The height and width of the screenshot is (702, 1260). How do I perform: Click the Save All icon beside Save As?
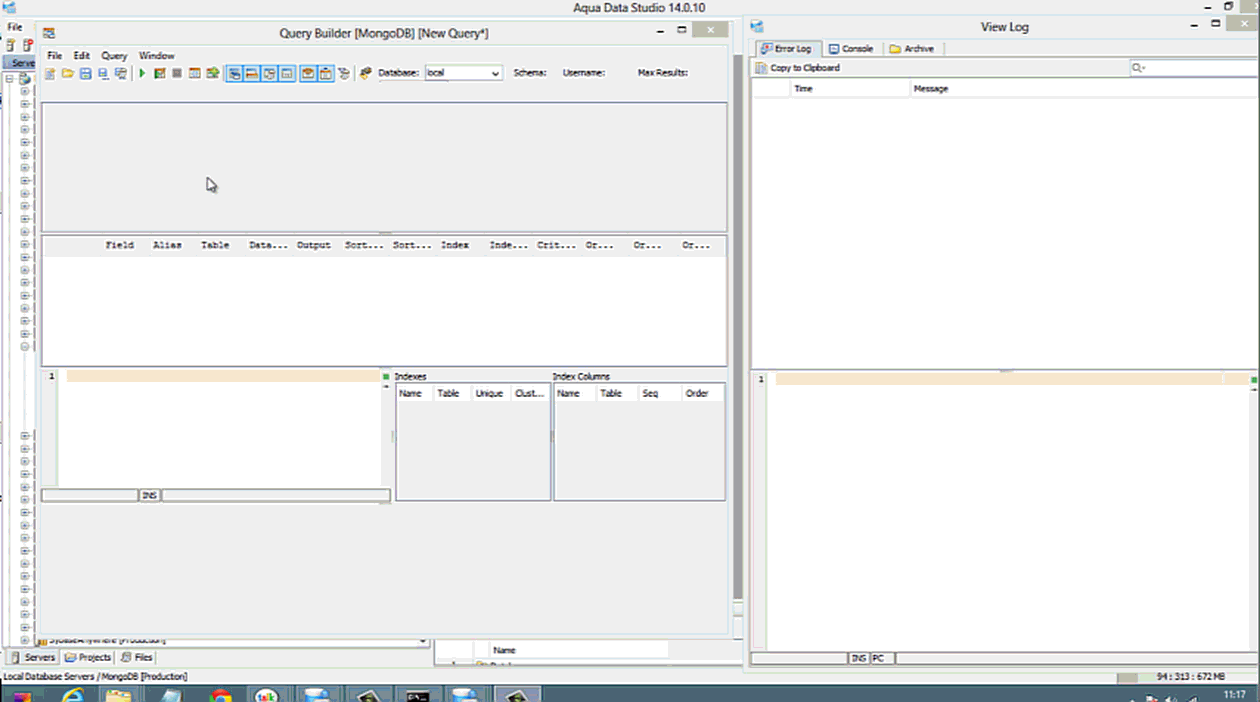click(x=121, y=73)
